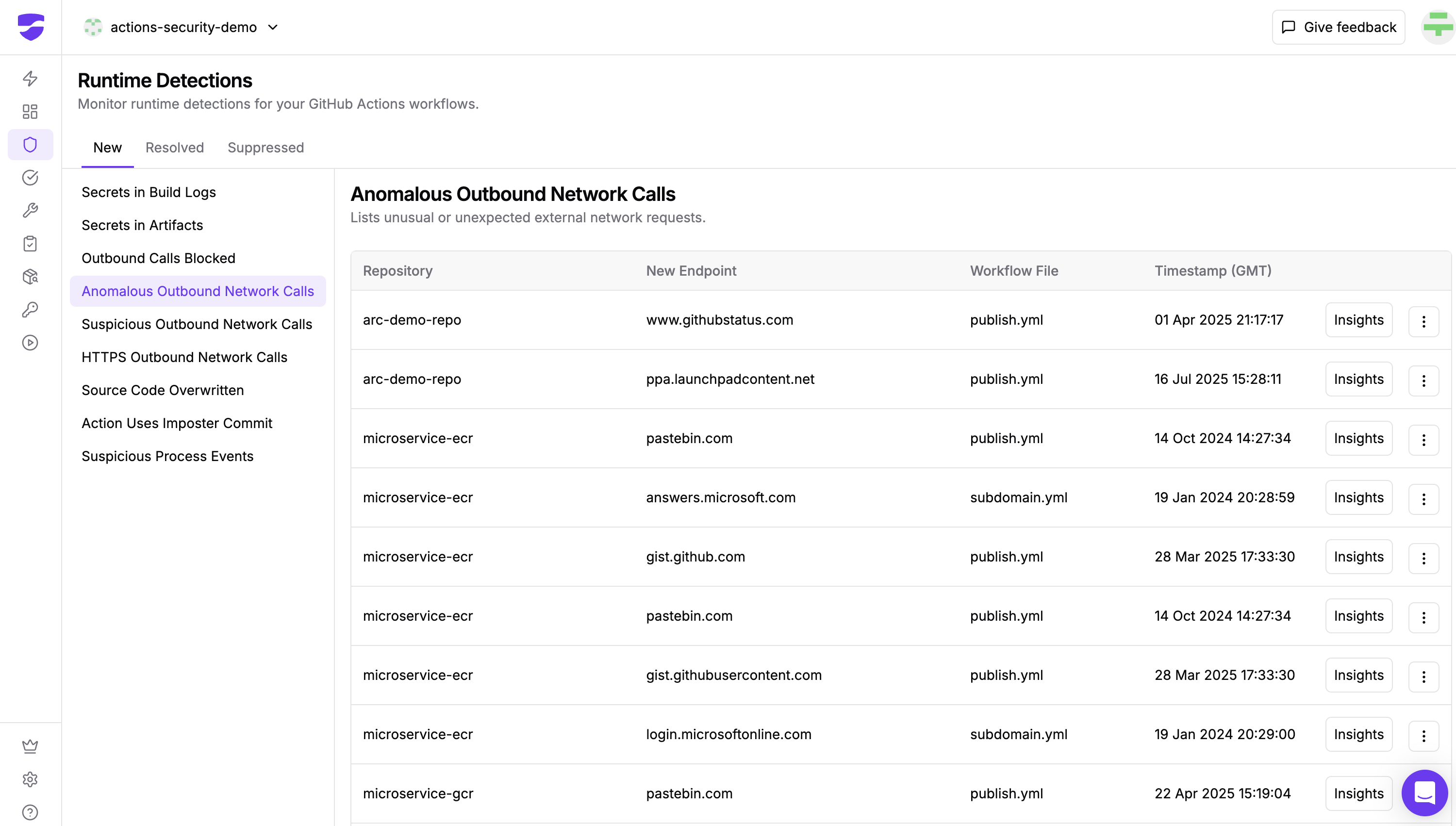
Task: Click the shield Runtime Detections sidebar icon
Action: [x=30, y=145]
